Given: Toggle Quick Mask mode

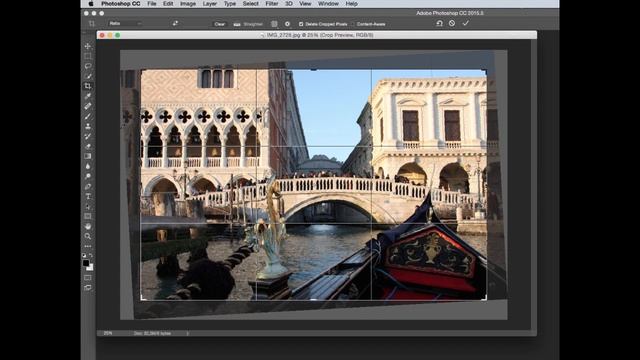Looking at the screenshot, I should [x=88, y=278].
